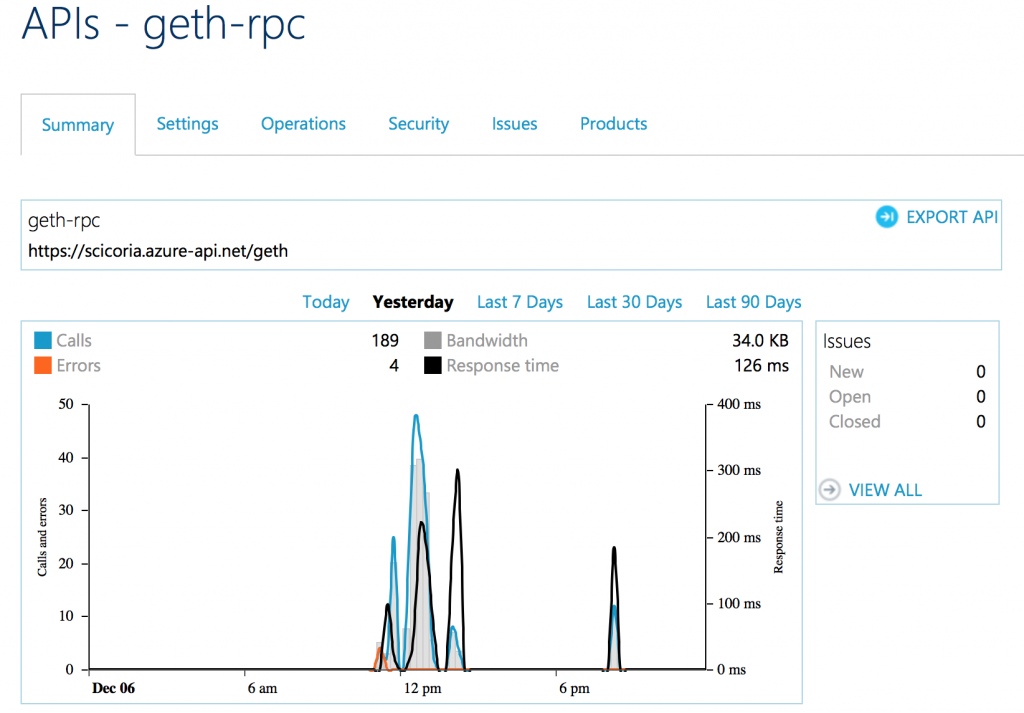Viewport: 1024px width, 713px height.
Task: Switch to the Operations tab
Action: click(303, 123)
